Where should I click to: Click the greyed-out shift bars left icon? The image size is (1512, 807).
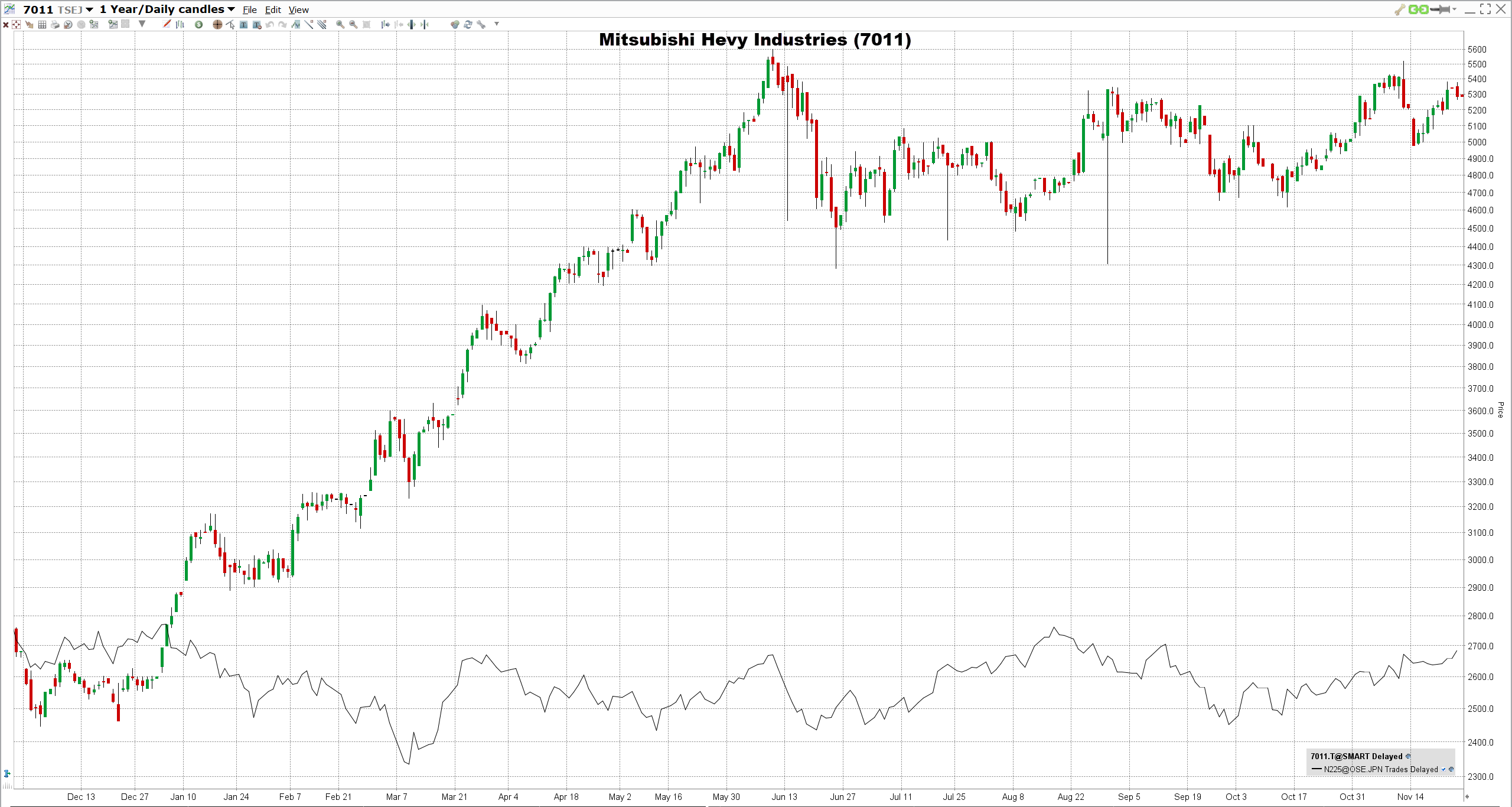[399, 24]
